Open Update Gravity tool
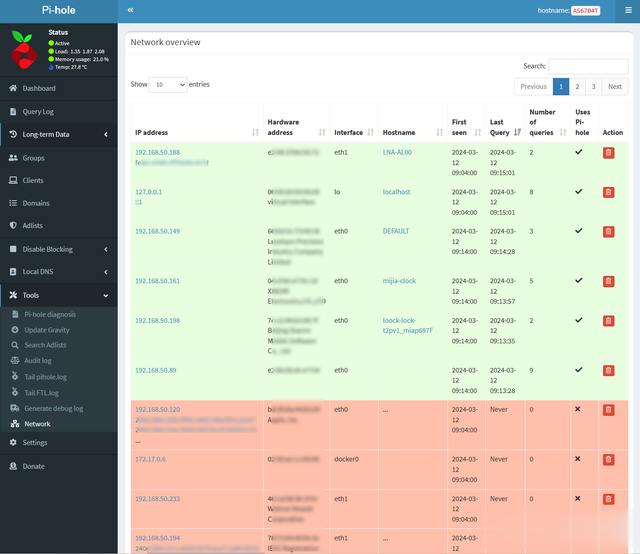Viewport: 640px width, 554px height. coord(47,330)
